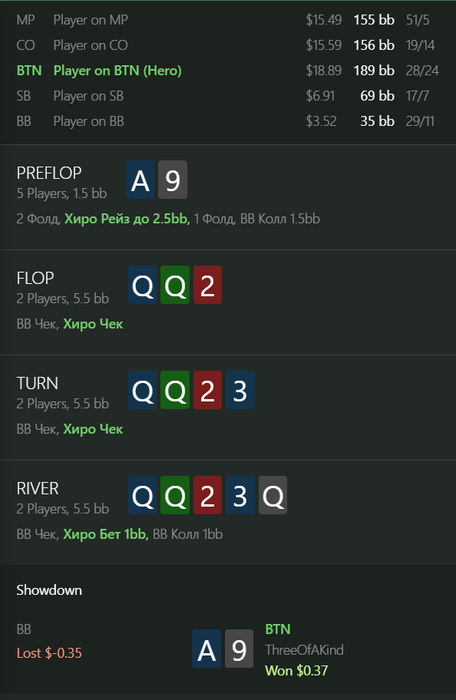
Task: Click the RIVER section heading
Action: tap(38, 488)
